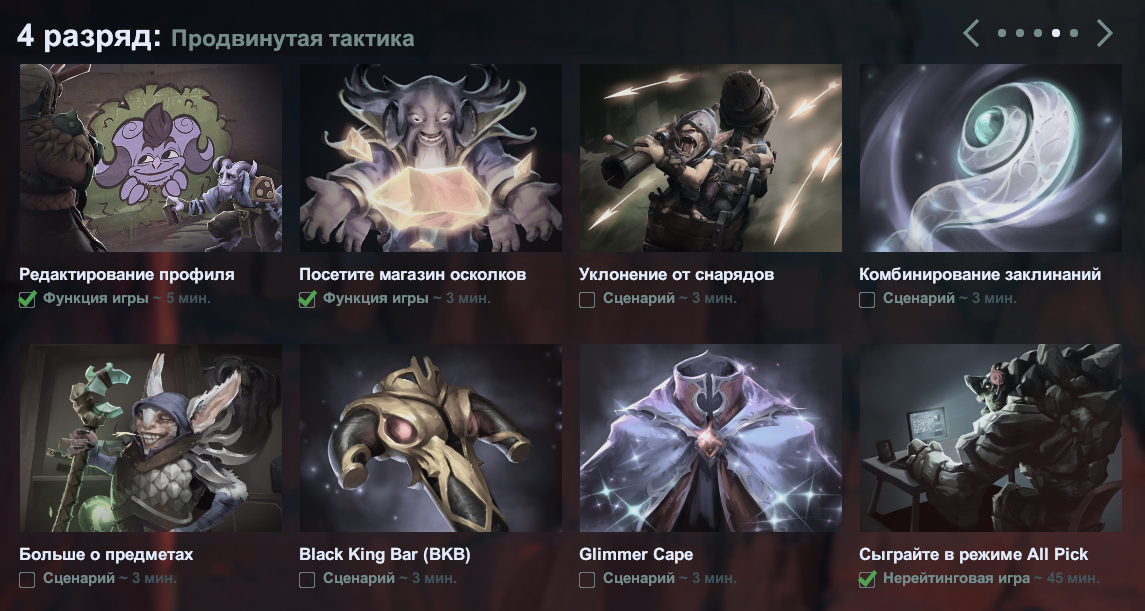1145x611 pixels.
Task: Open the Больше о предметах Meepo image
Action: click(150, 438)
